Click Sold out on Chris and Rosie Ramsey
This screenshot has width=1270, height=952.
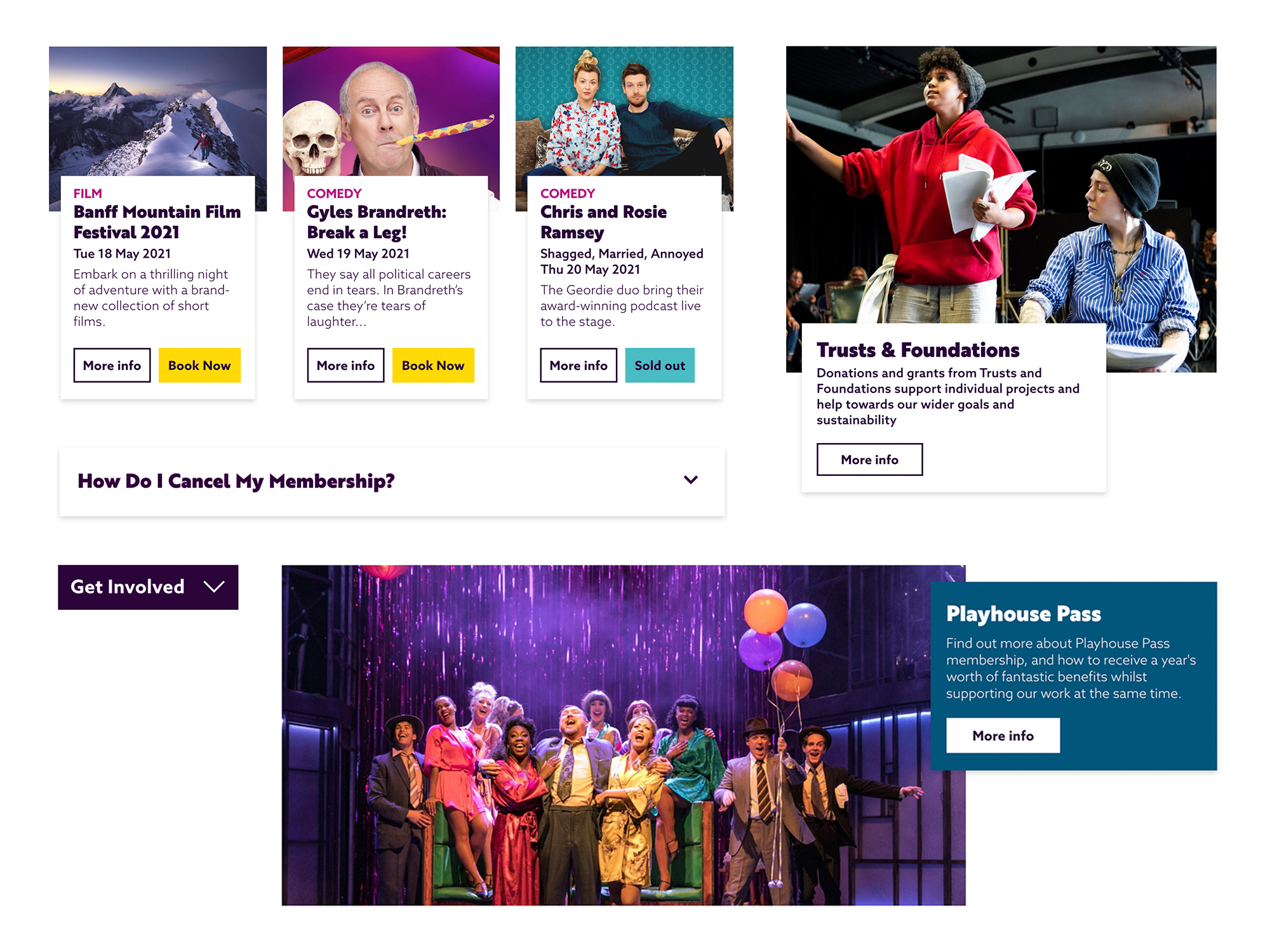click(x=660, y=365)
